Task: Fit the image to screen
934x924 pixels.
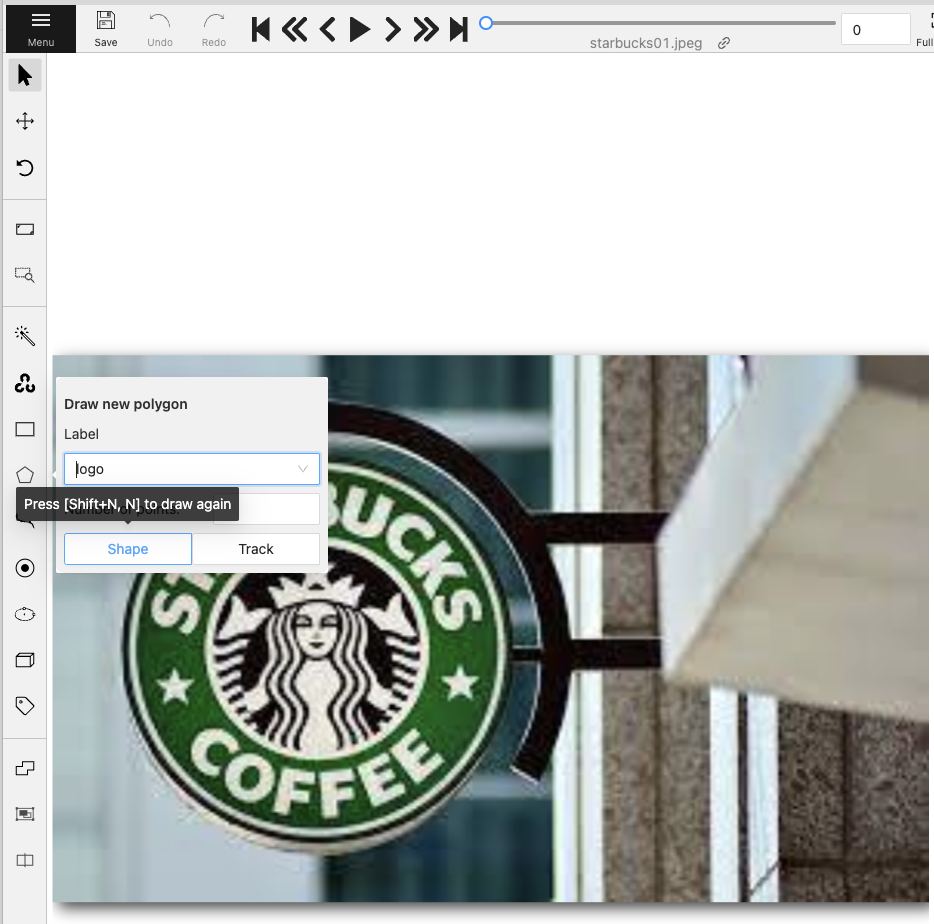Action: (25, 229)
